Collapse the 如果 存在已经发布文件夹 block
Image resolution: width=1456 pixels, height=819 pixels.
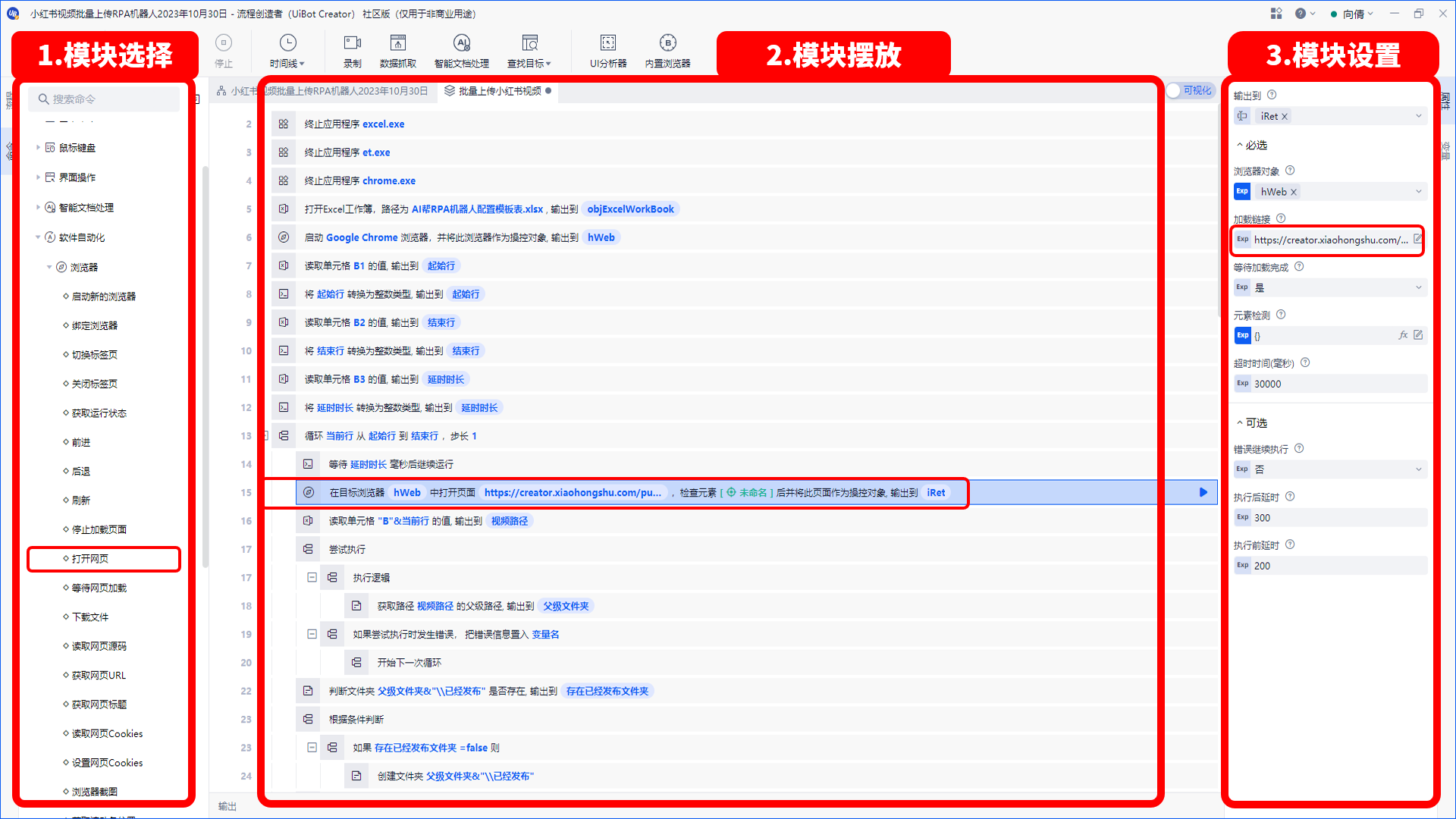click(x=312, y=747)
